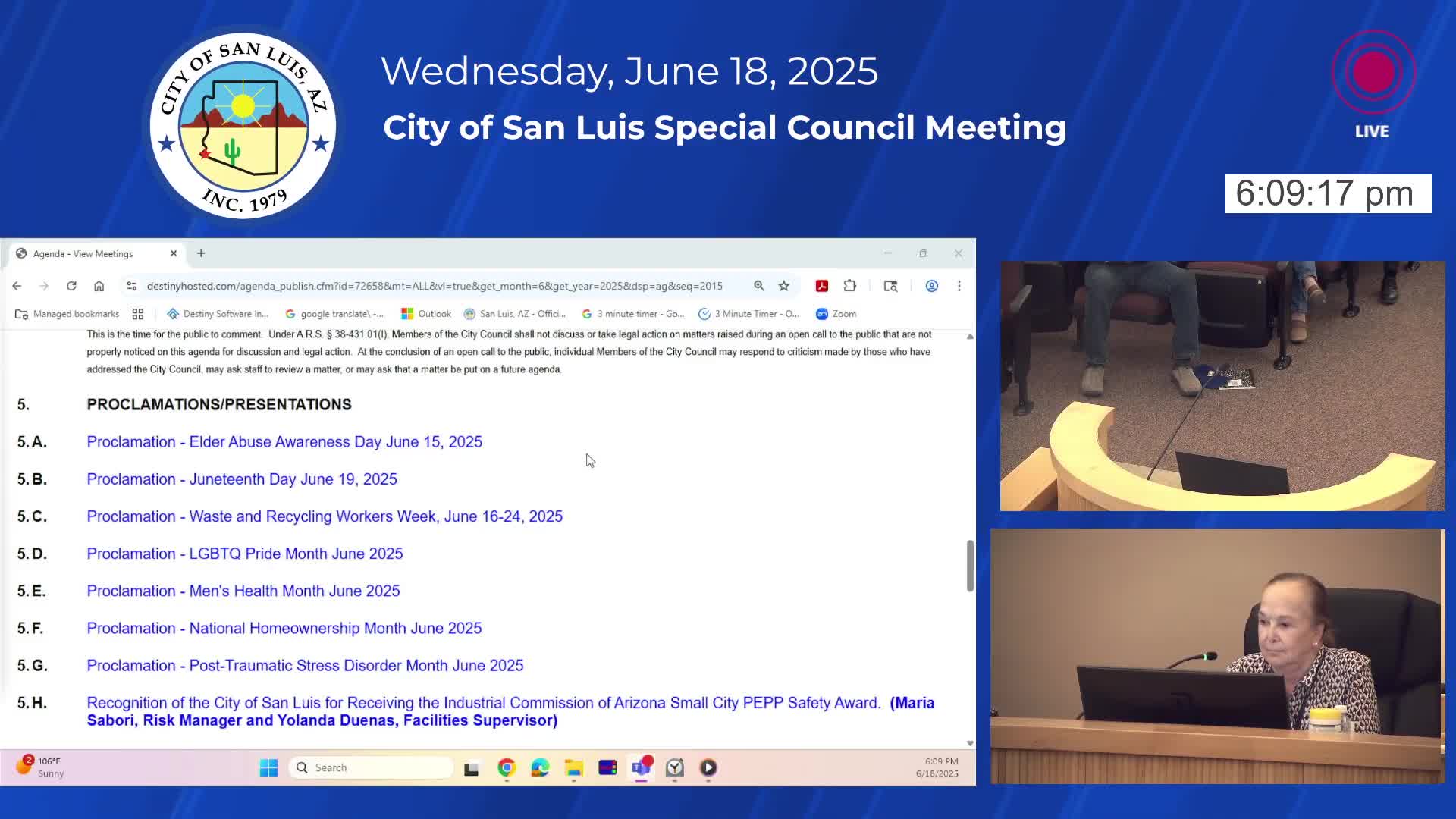Viewport: 1456px width, 819px height.
Task: Open Elder Abuse Awareness Day proclamation
Action: click(x=284, y=442)
